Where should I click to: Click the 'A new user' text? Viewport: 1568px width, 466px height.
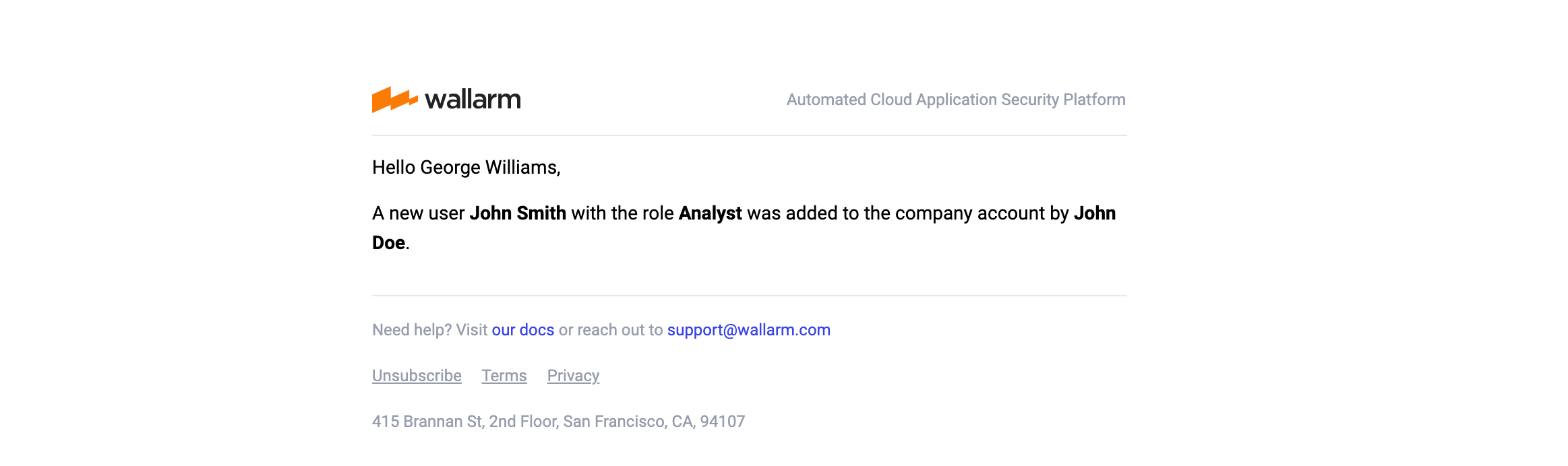[418, 213]
